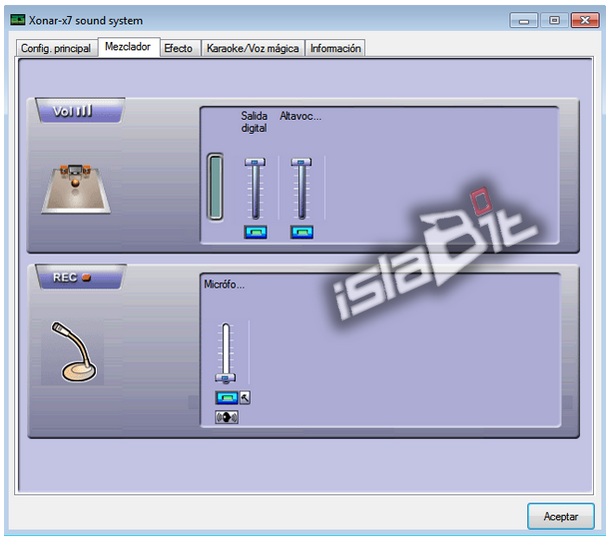Go to the Información tab

point(335,48)
